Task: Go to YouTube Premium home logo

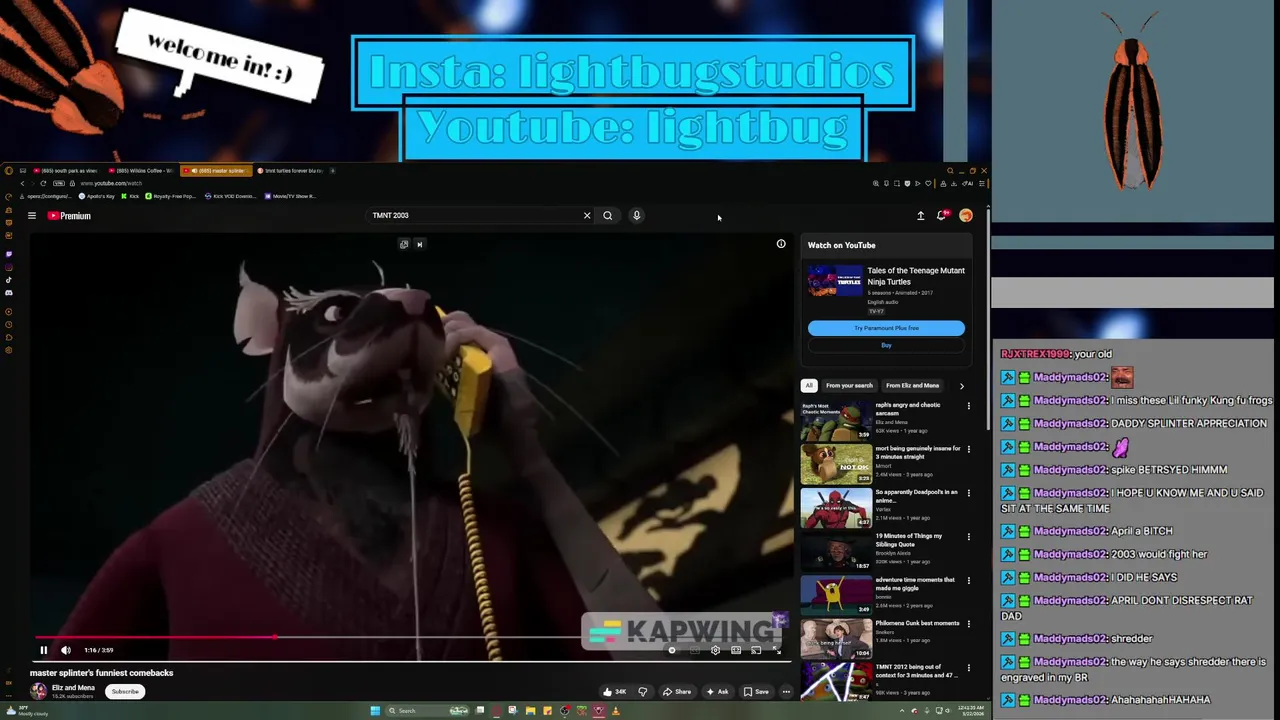Action: click(x=69, y=216)
